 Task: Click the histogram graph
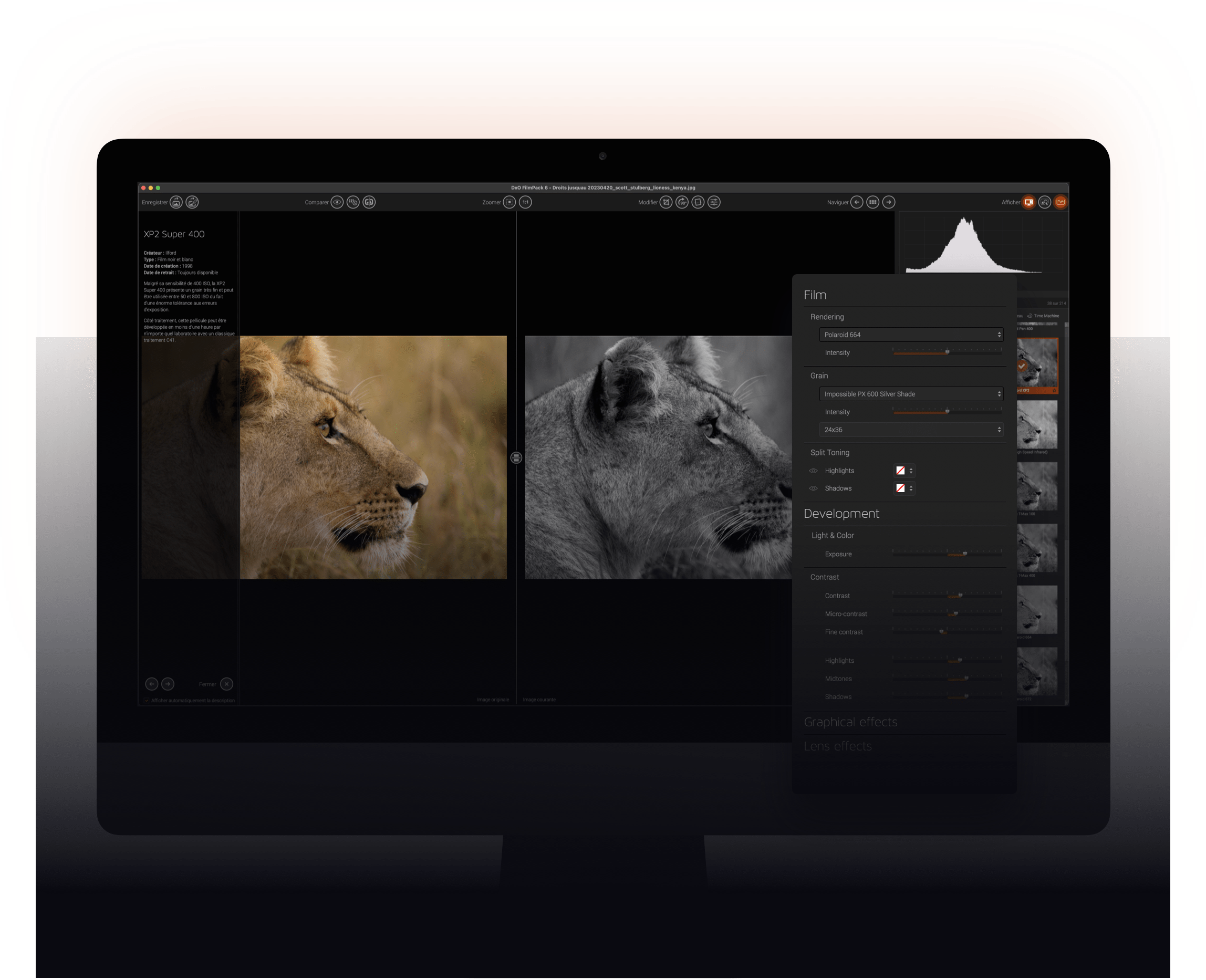pos(983,243)
